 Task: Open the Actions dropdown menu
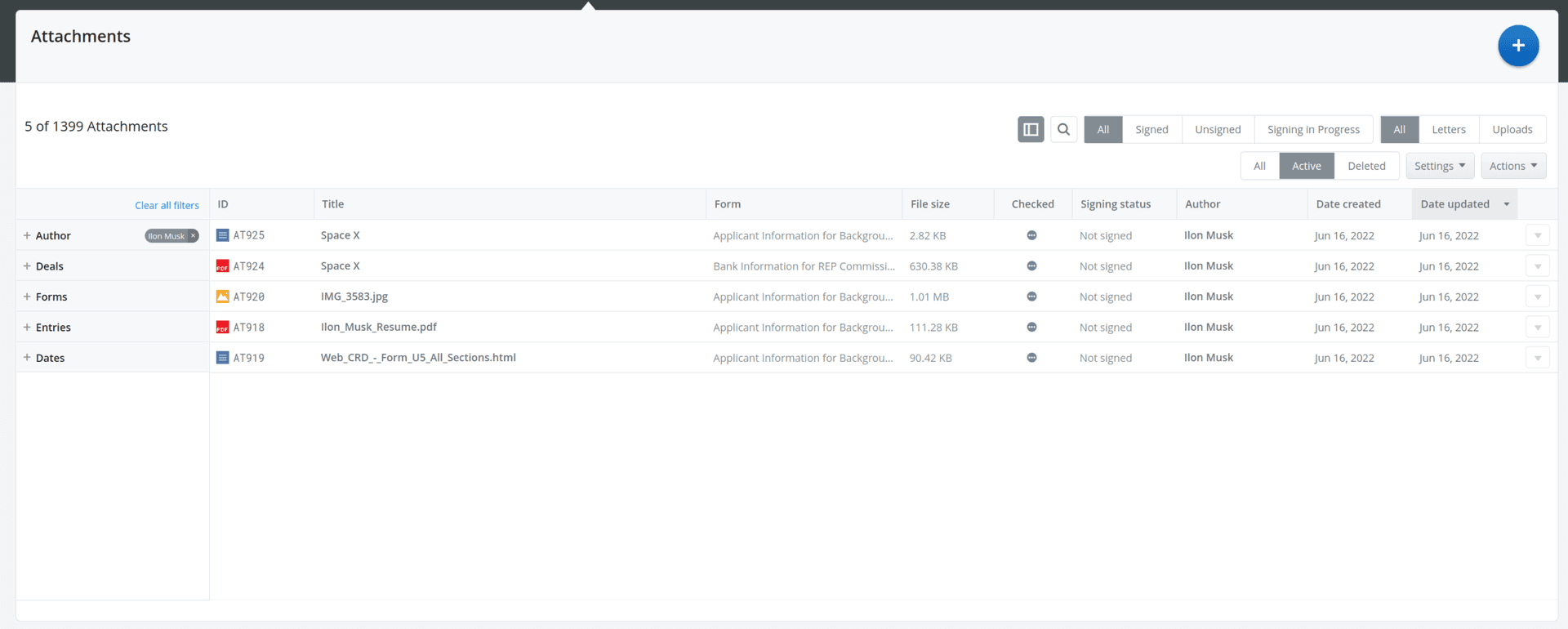[1512, 166]
